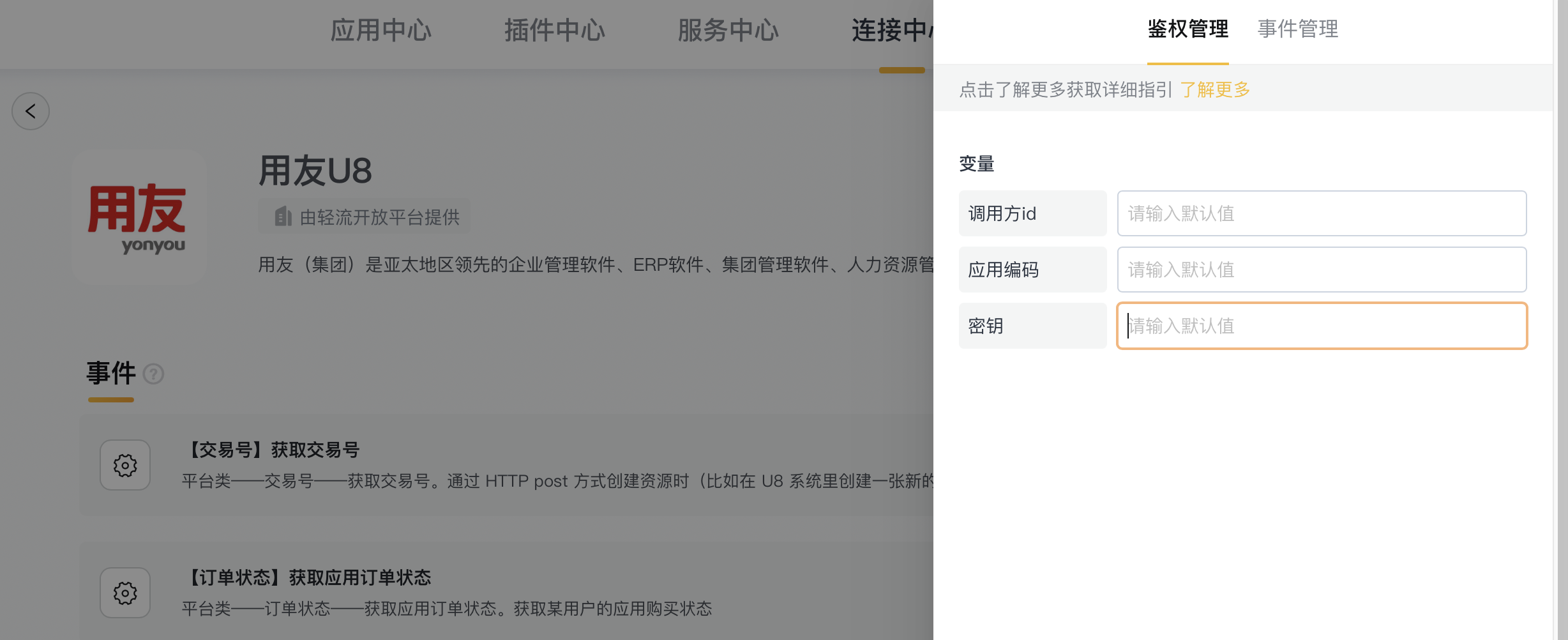Click the help question mark beside 事件
Image resolution: width=1568 pixels, height=640 pixels.
tap(153, 374)
